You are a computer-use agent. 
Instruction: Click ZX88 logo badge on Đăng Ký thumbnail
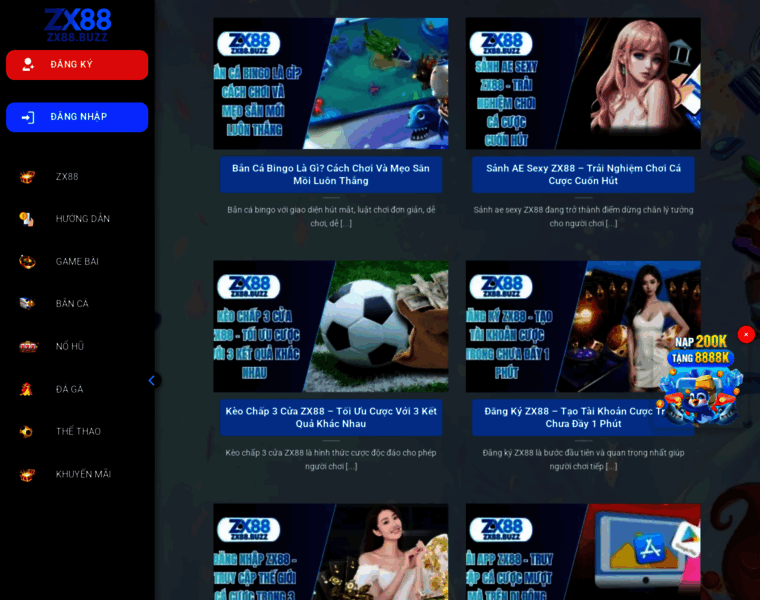pos(501,287)
